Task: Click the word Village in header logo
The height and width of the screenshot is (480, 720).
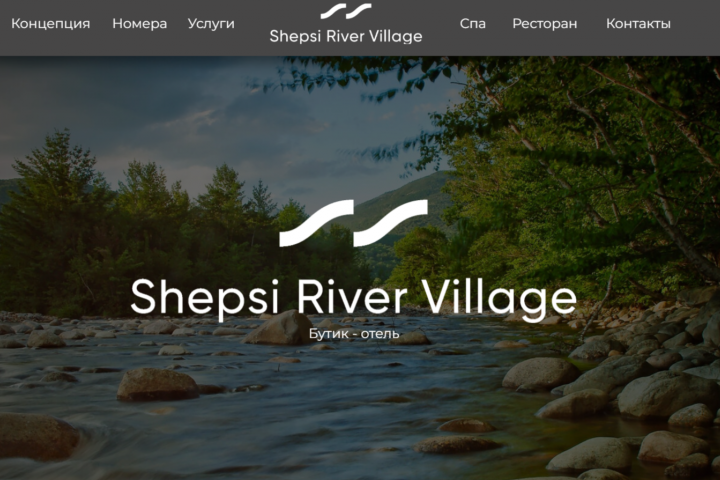Action: (395, 36)
